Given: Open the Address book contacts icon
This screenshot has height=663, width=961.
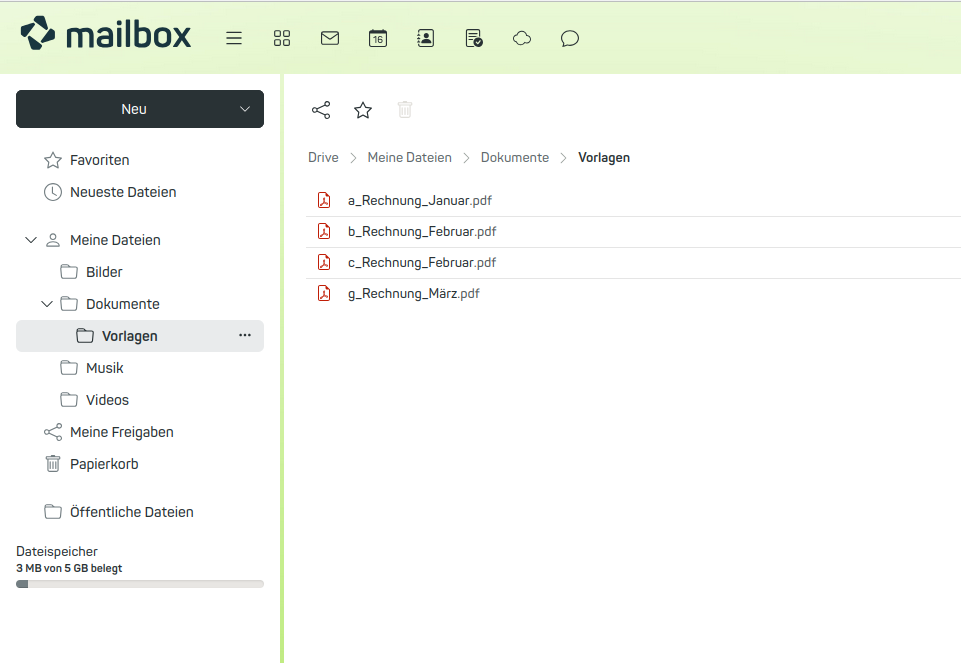Looking at the screenshot, I should point(425,38).
